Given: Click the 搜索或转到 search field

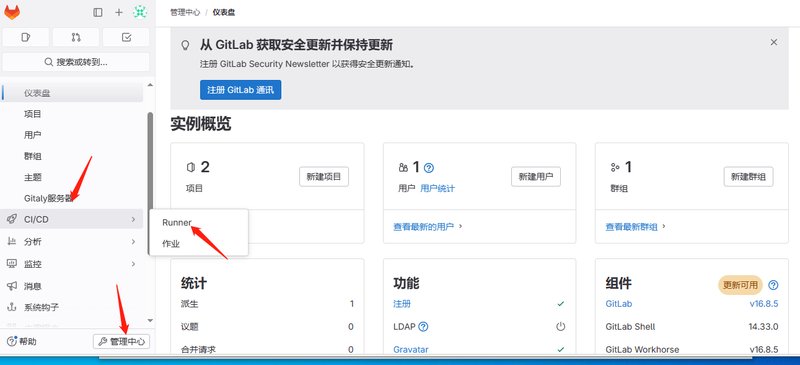Looking at the screenshot, I should (76, 62).
